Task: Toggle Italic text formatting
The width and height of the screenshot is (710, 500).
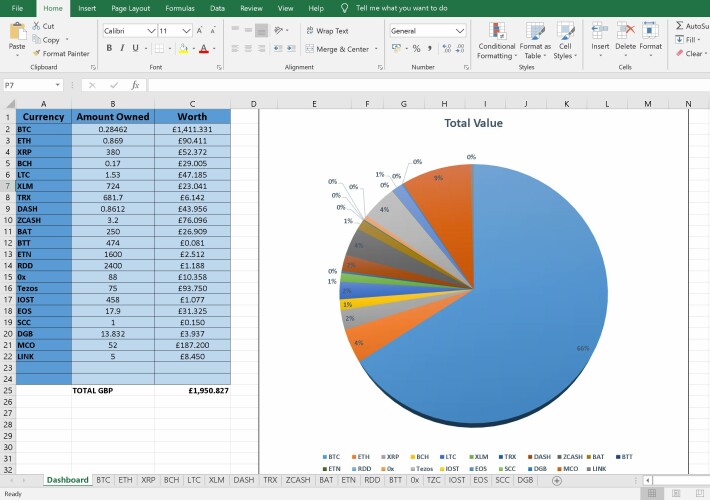Action: coord(122,48)
